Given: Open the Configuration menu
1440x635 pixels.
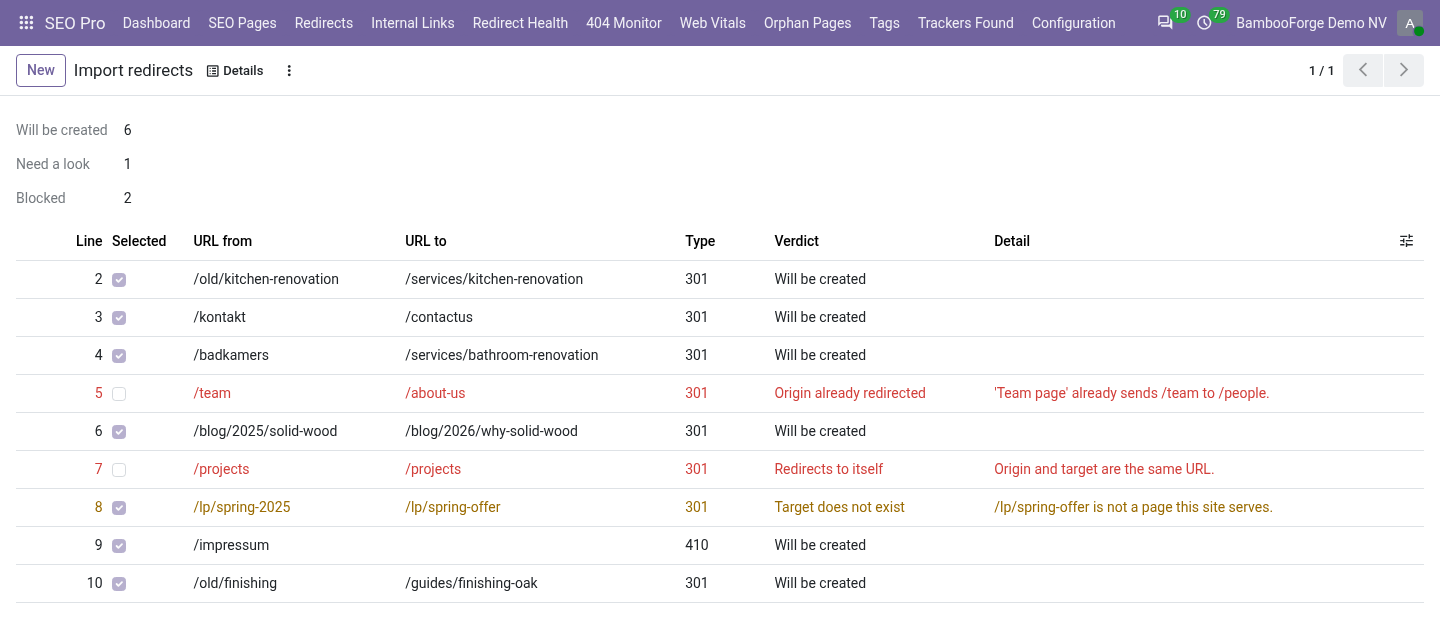Looking at the screenshot, I should pos(1074,23).
